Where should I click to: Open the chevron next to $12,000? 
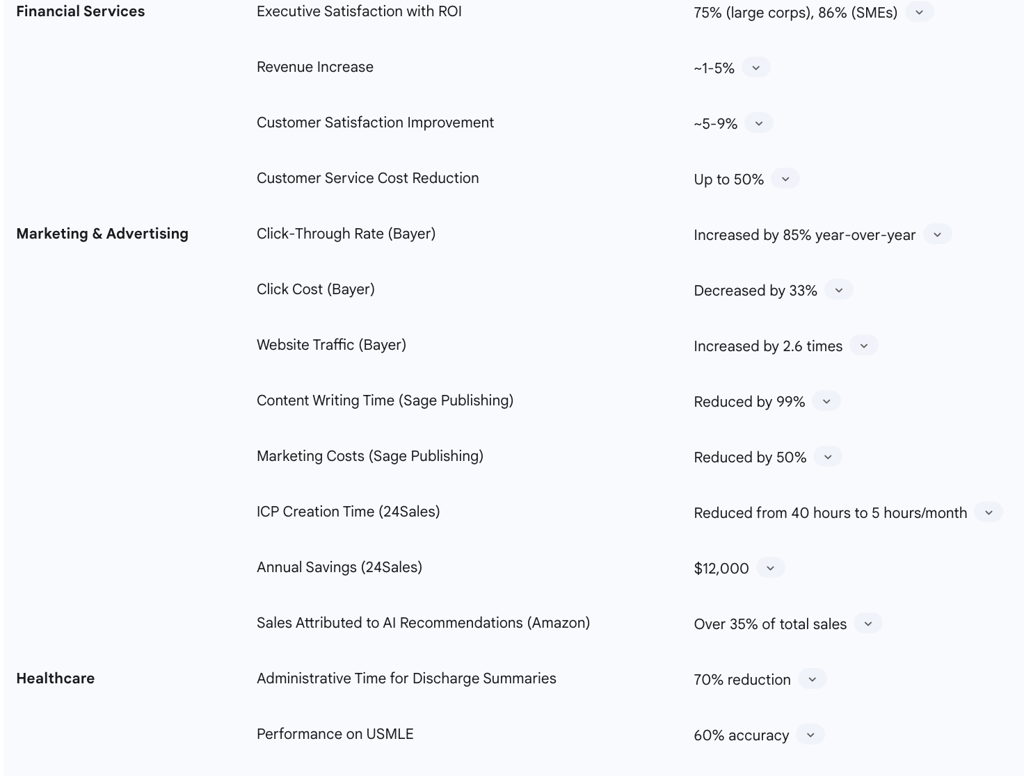coord(770,568)
